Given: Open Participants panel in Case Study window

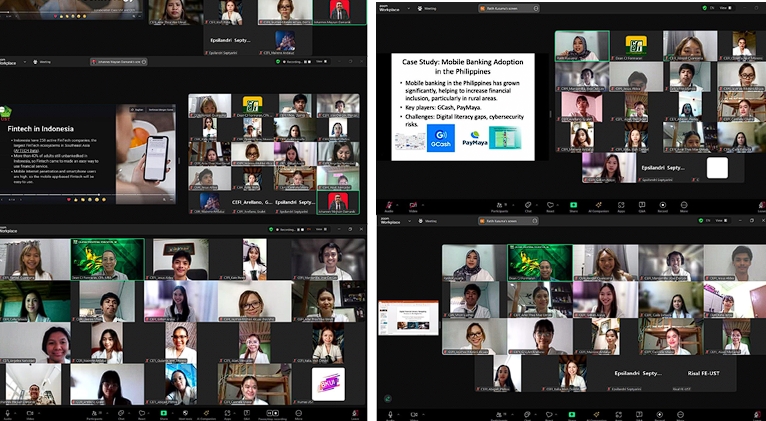Looking at the screenshot, I should 500,205.
